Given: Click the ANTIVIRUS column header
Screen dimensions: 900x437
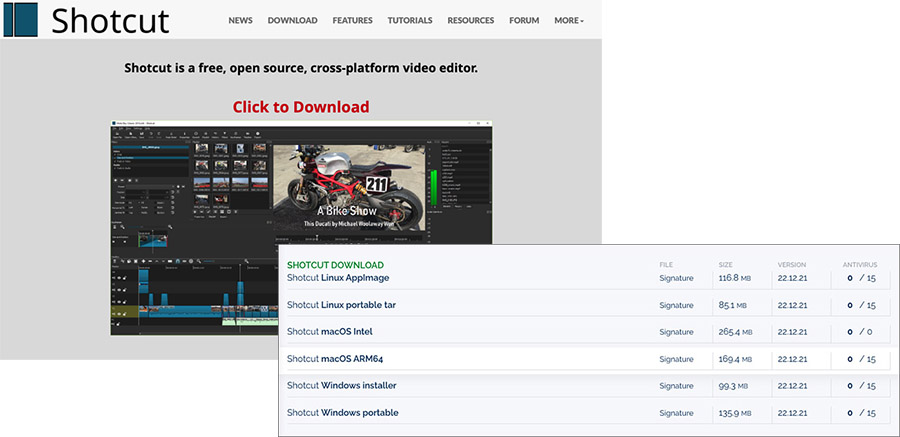Looking at the screenshot, I should 860,265.
